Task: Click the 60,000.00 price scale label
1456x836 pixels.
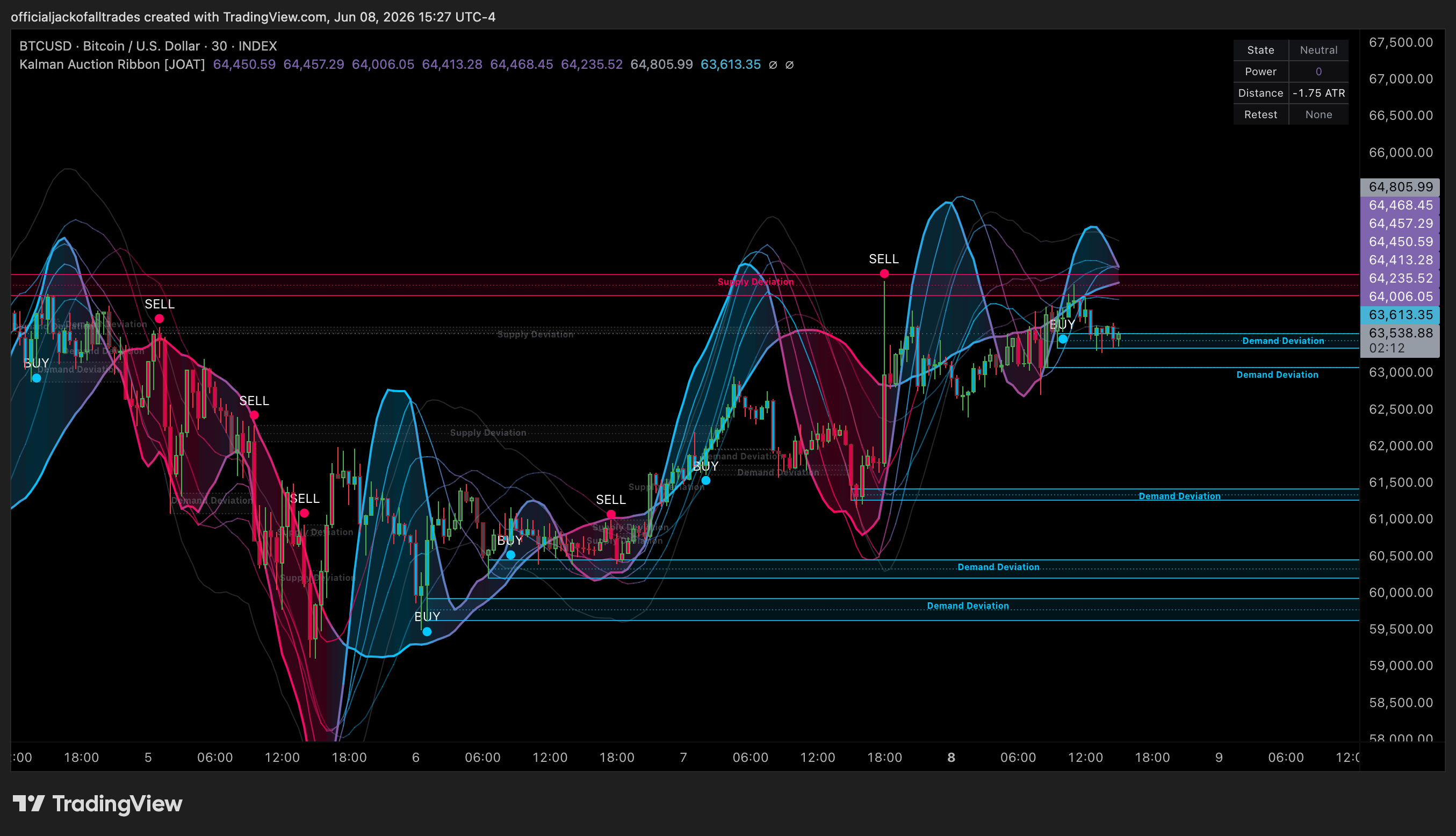Action: click(1401, 592)
